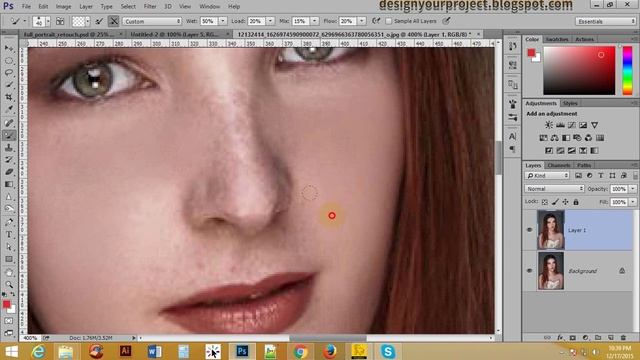Screen dimensions: 640x360
Task: Click the hue spectrum slider
Action: click(627, 70)
